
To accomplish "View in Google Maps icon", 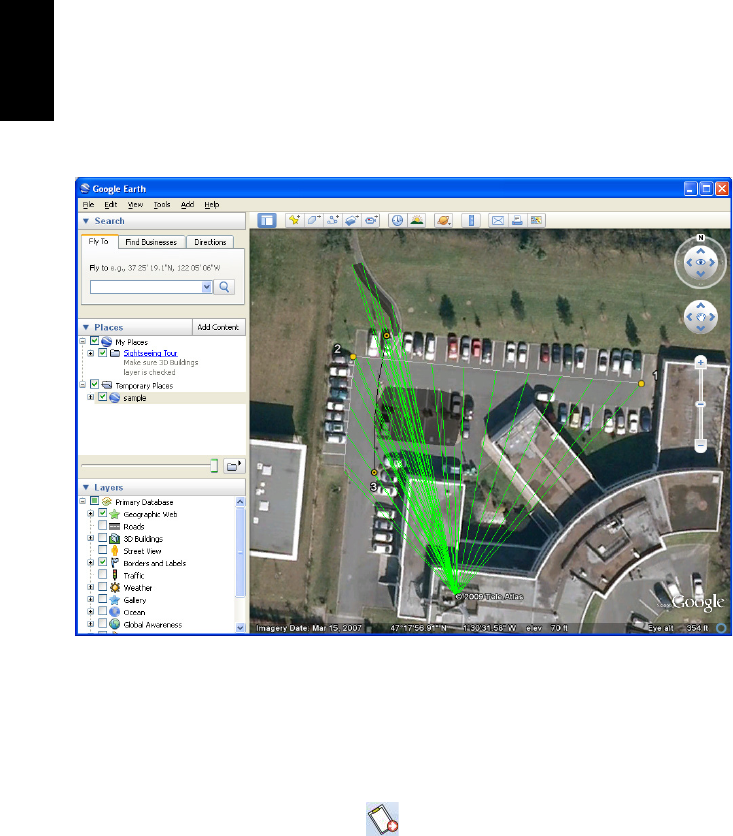I will pos(536,220).
